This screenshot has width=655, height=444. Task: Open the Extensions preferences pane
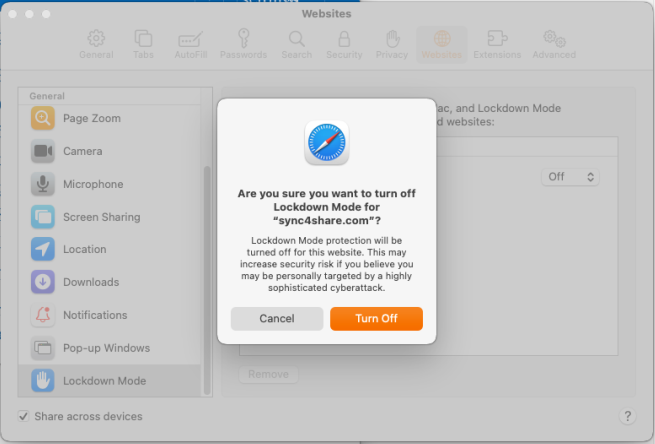coord(497,45)
